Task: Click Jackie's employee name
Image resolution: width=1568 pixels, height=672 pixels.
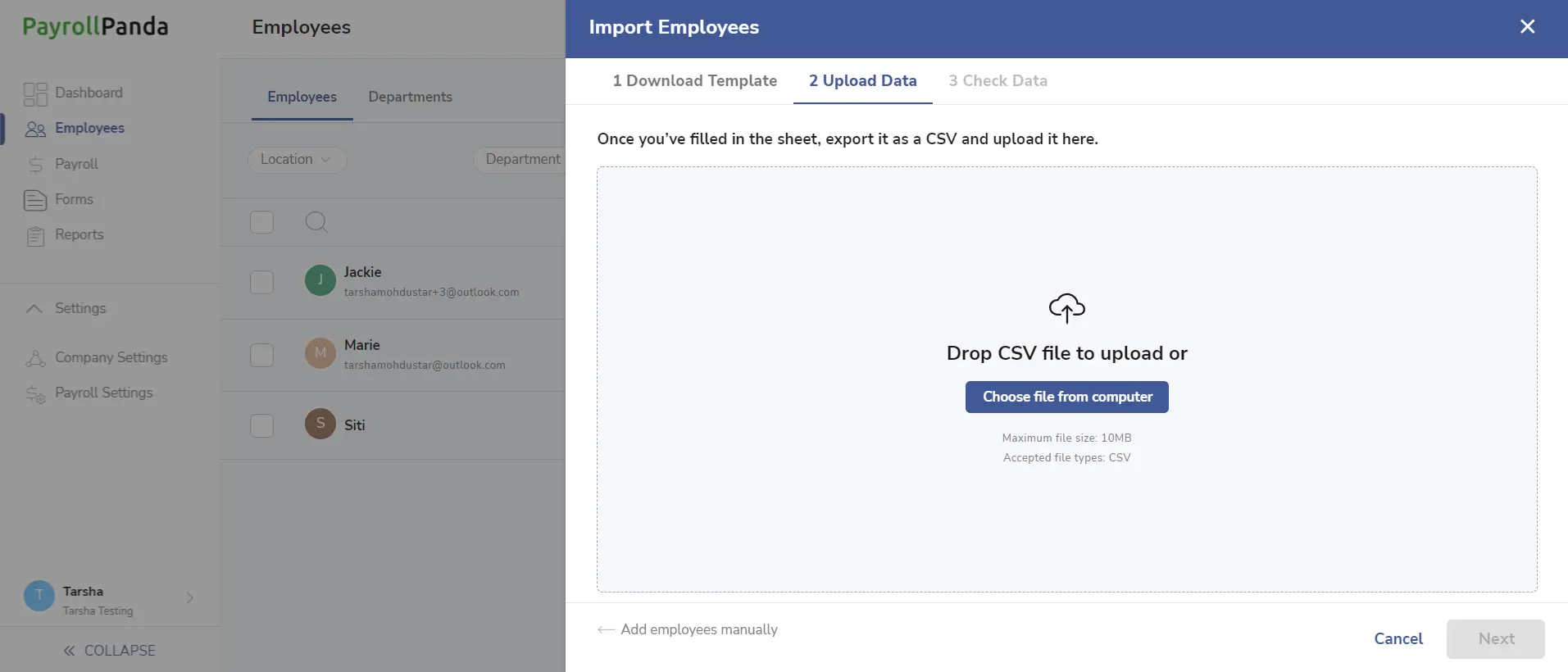Action: pyautogui.click(x=362, y=272)
